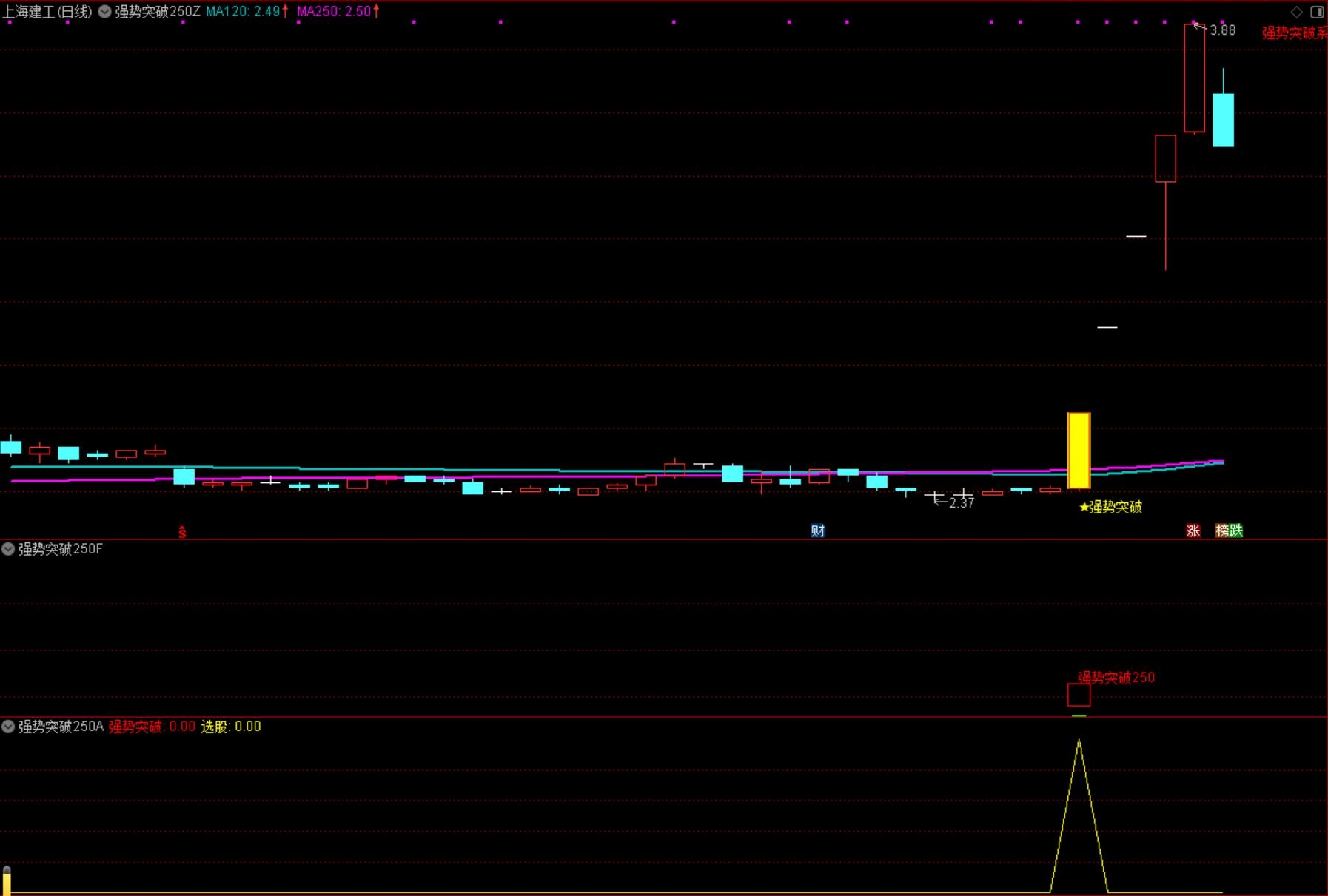Click the 强势突破250A panel title
Image resolution: width=1328 pixels, height=896 pixels.
click(x=61, y=727)
